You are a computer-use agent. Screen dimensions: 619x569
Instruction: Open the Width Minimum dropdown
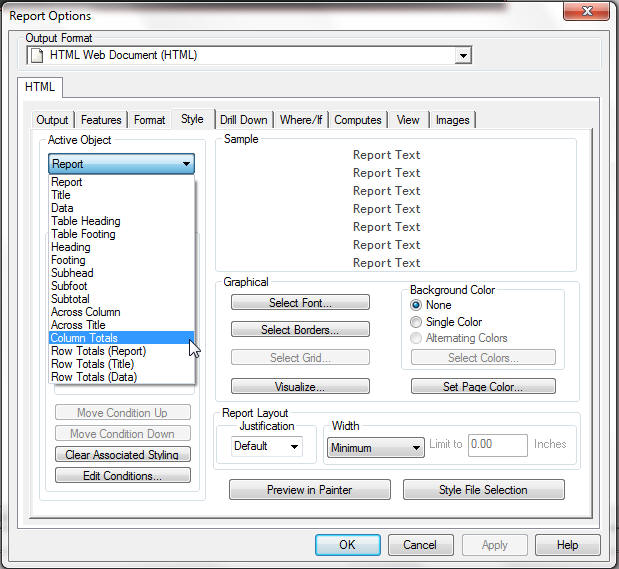[416, 449]
